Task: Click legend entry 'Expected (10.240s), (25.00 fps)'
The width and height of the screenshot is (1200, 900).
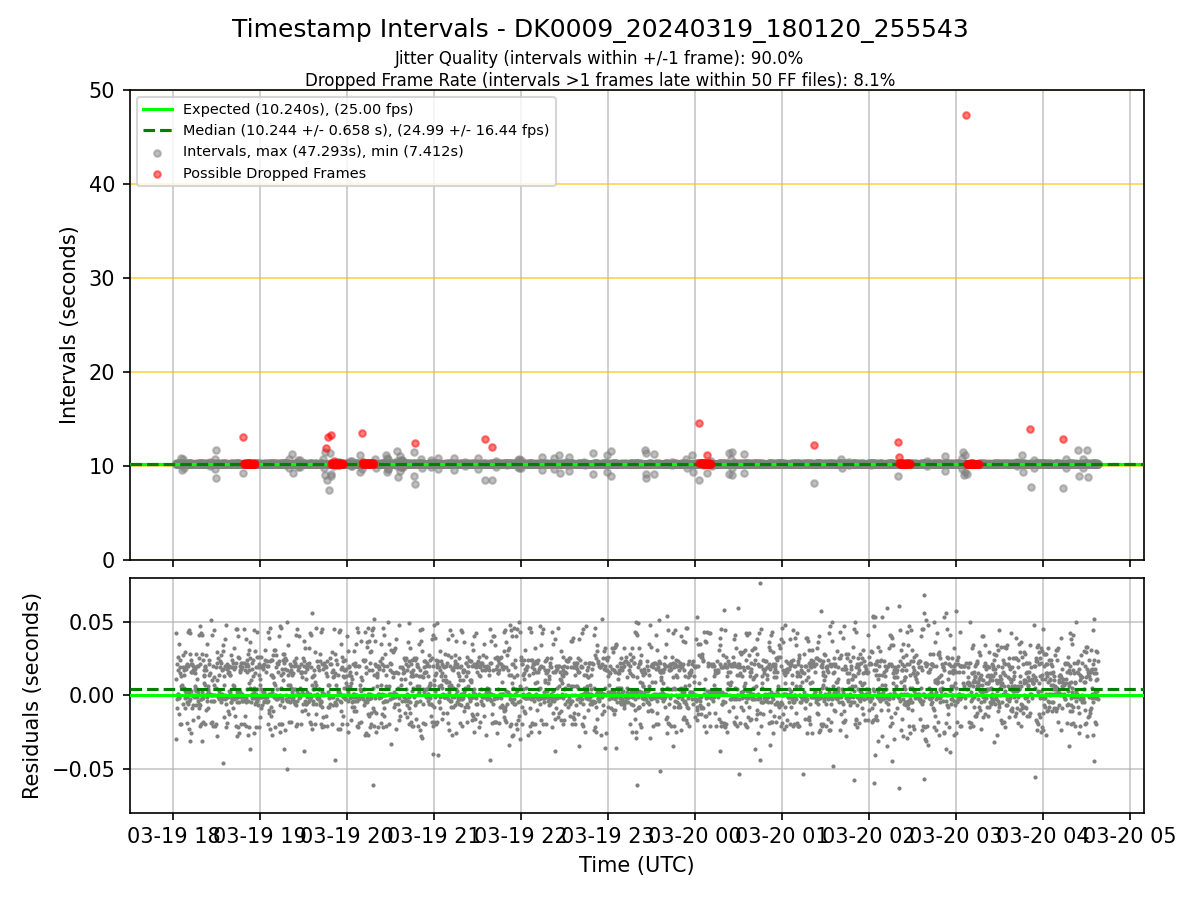Action: pos(298,109)
